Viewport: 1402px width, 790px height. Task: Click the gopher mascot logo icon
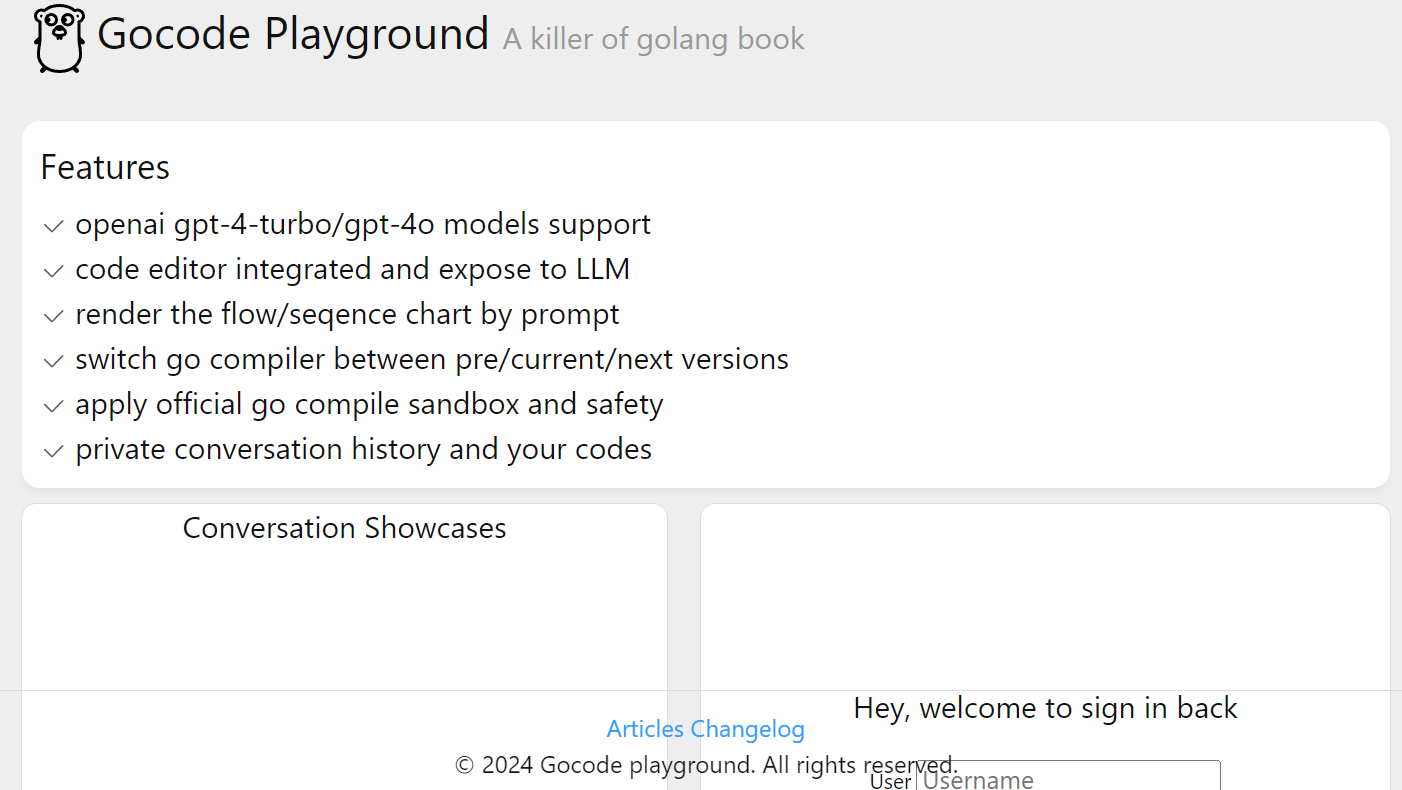click(57, 38)
